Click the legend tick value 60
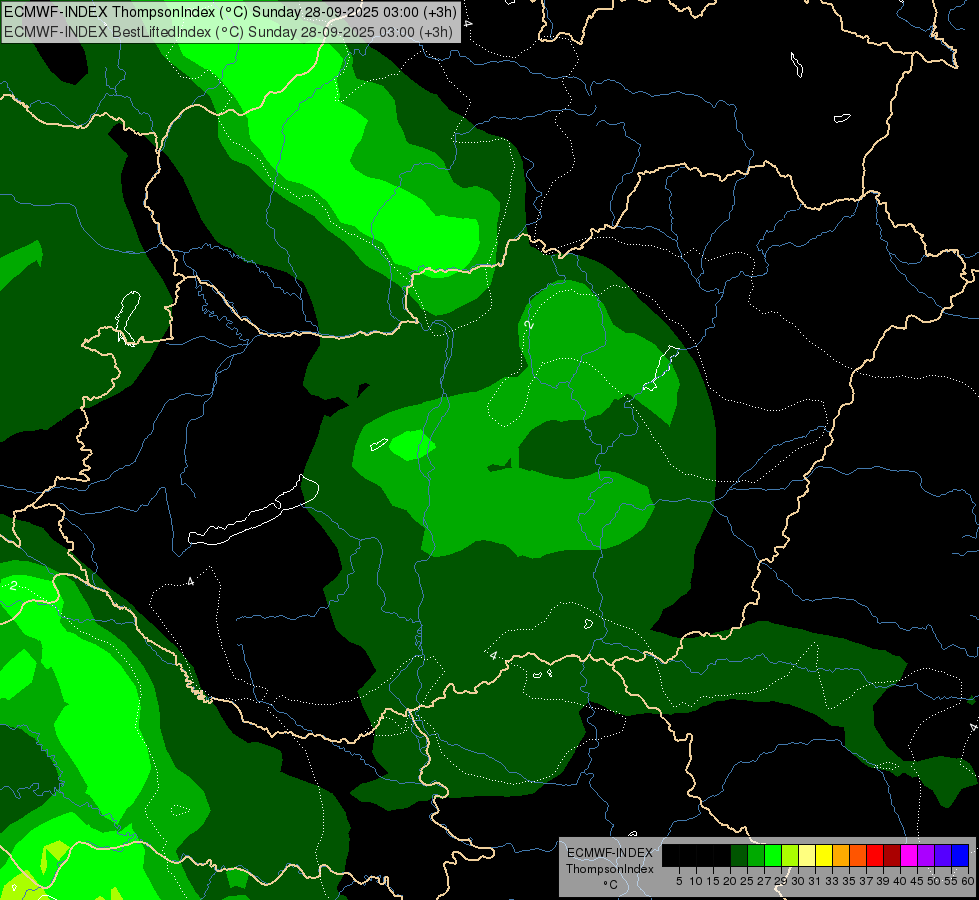This screenshot has width=979, height=900. point(968,881)
